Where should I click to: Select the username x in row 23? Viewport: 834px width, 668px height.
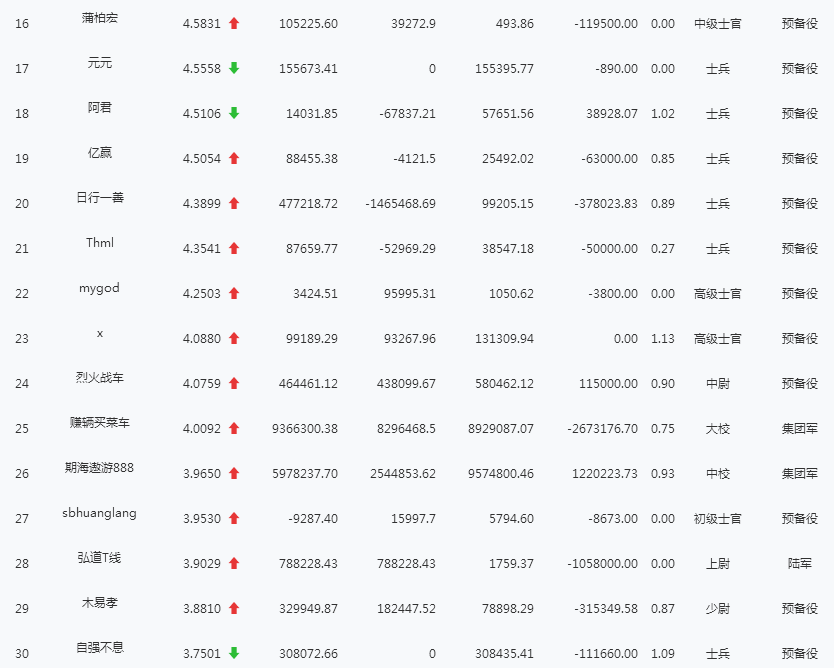click(x=99, y=333)
